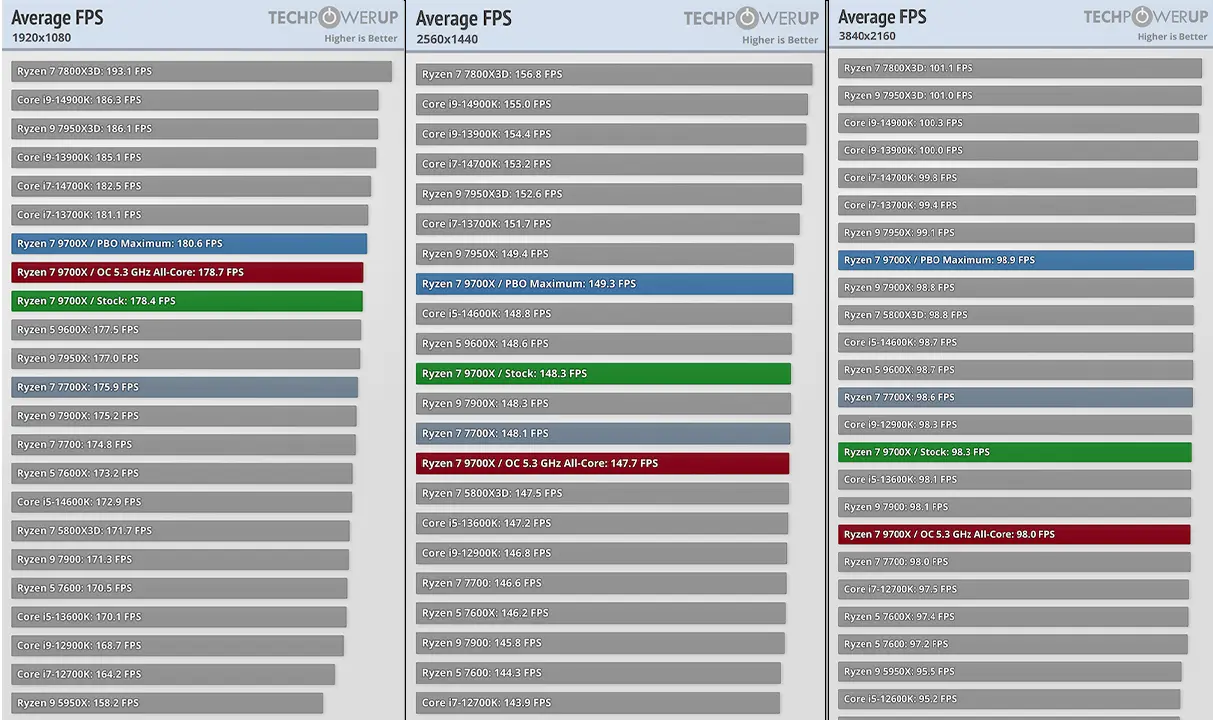Click 'Higher is Better' text in the 3840x2160 chart
The height and width of the screenshot is (720, 1213).
(x=1172, y=37)
